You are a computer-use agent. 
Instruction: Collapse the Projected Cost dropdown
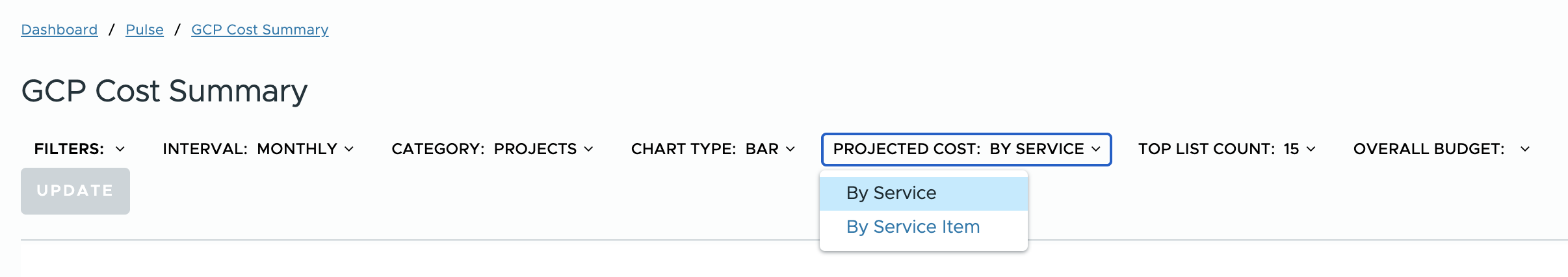coord(966,149)
